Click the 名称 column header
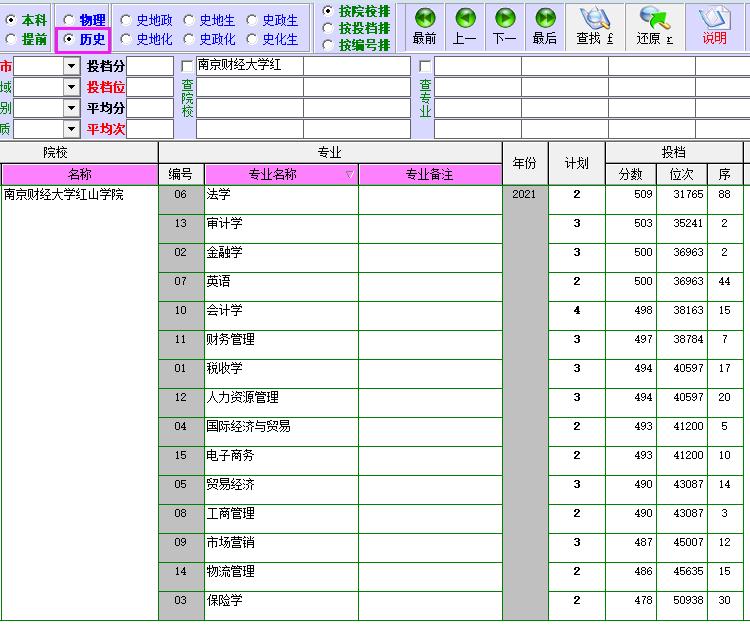This screenshot has width=750, height=626. [x=80, y=175]
